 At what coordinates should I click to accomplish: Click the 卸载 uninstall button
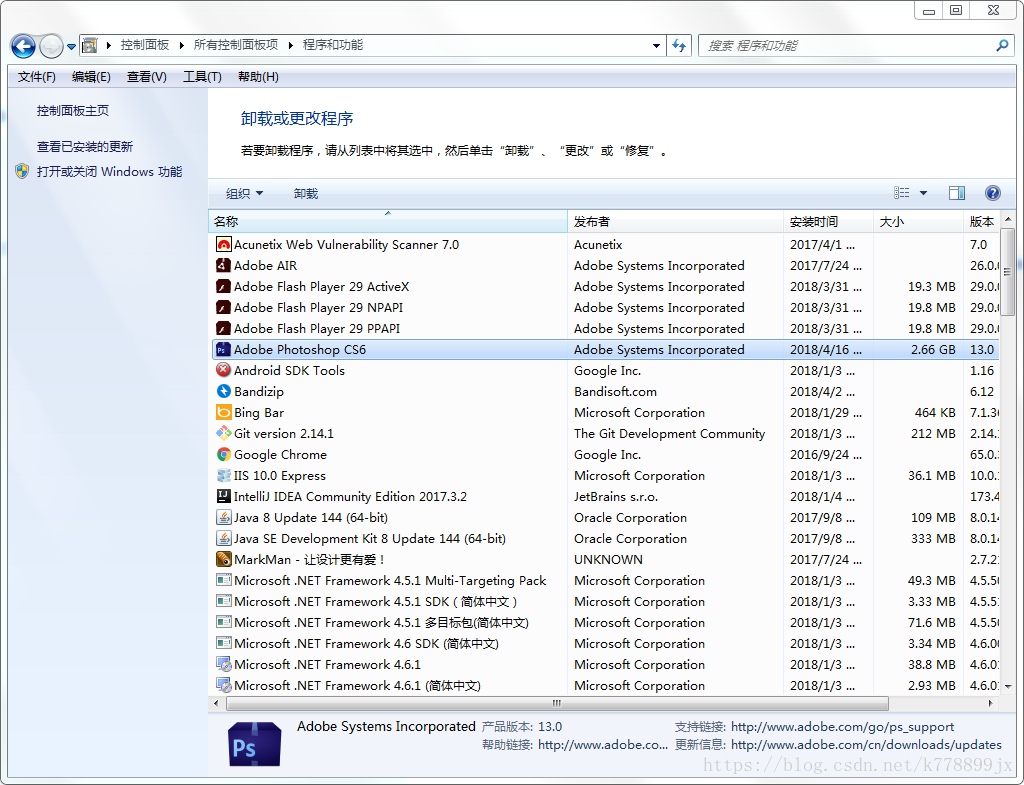tap(306, 193)
